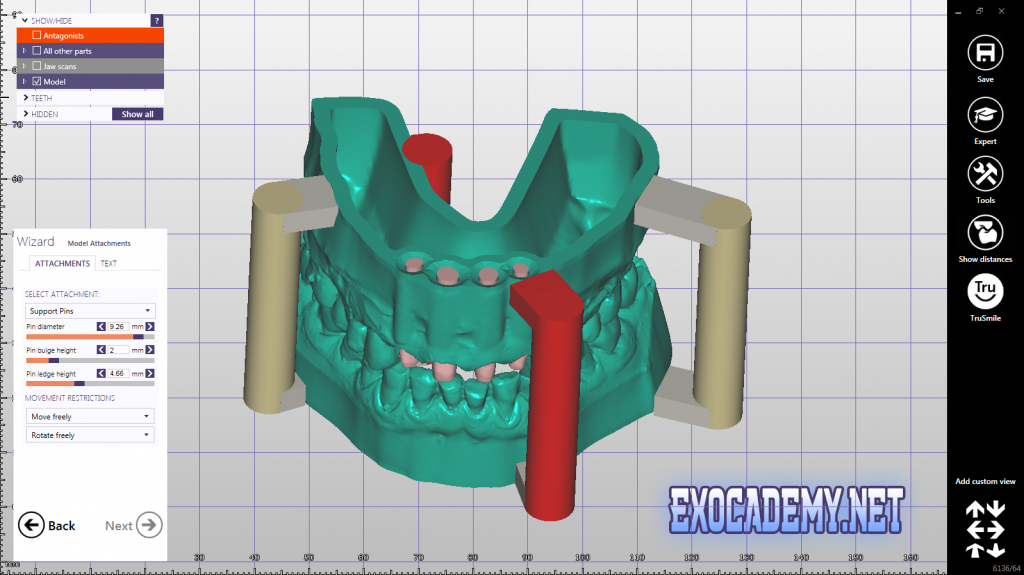Click the Show distances icon
This screenshot has height=575, width=1024.
(985, 232)
